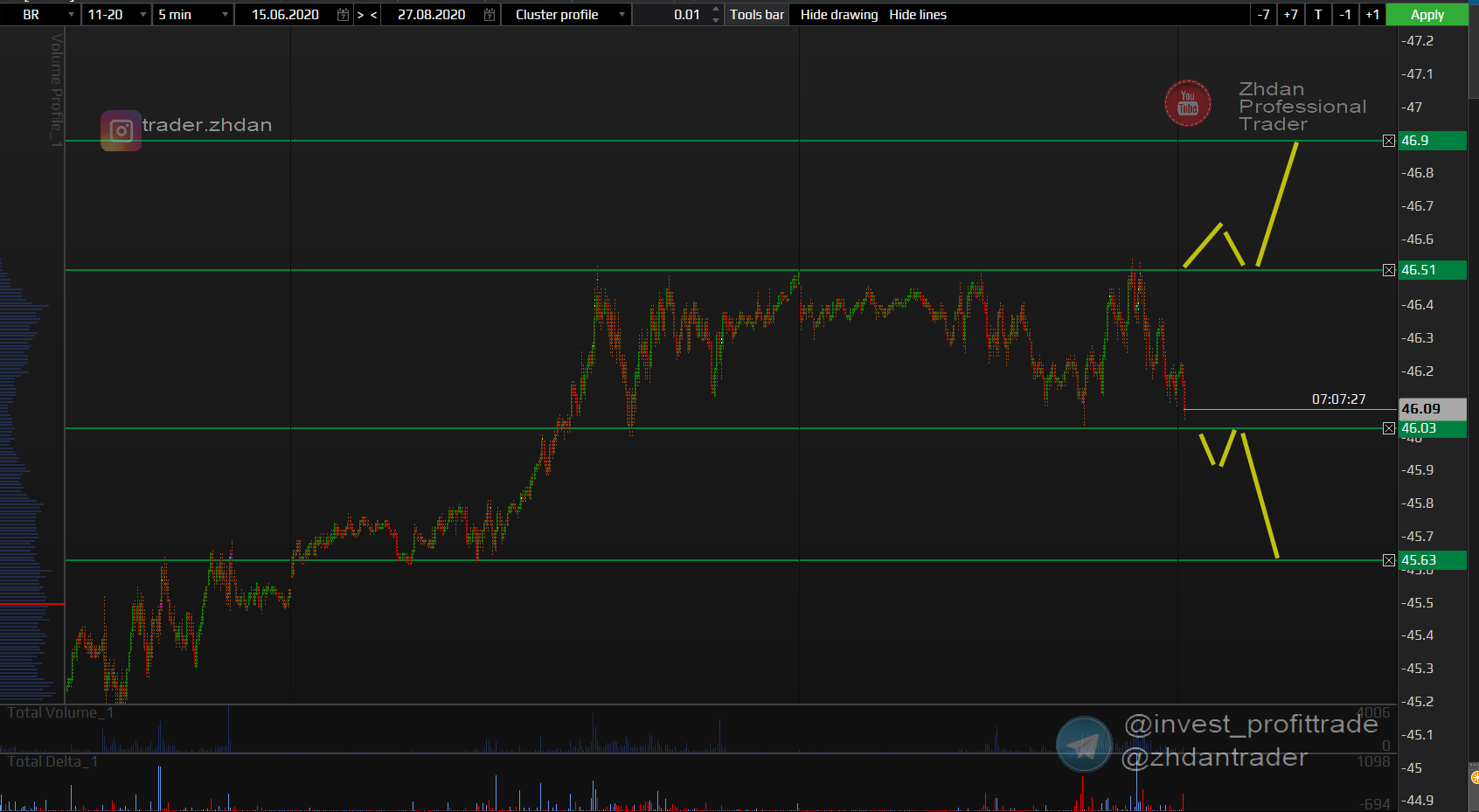This screenshot has width=1479, height=812.
Task: Remove the 46.9 horizontal line
Action: pyautogui.click(x=1389, y=141)
